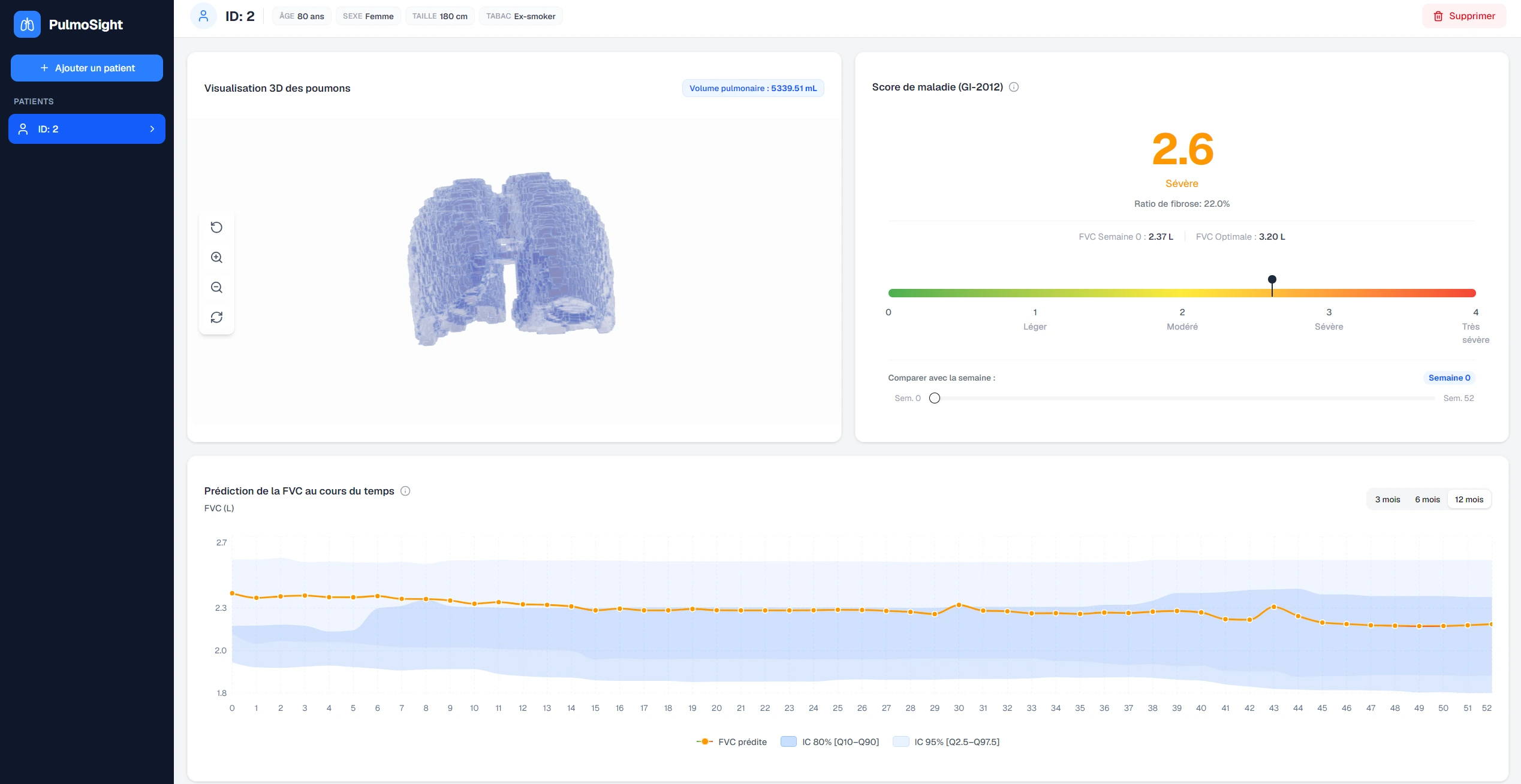Screen dimensions: 1521x784
Task: Add a new patient with Ajouter un patient
Action: [87, 68]
